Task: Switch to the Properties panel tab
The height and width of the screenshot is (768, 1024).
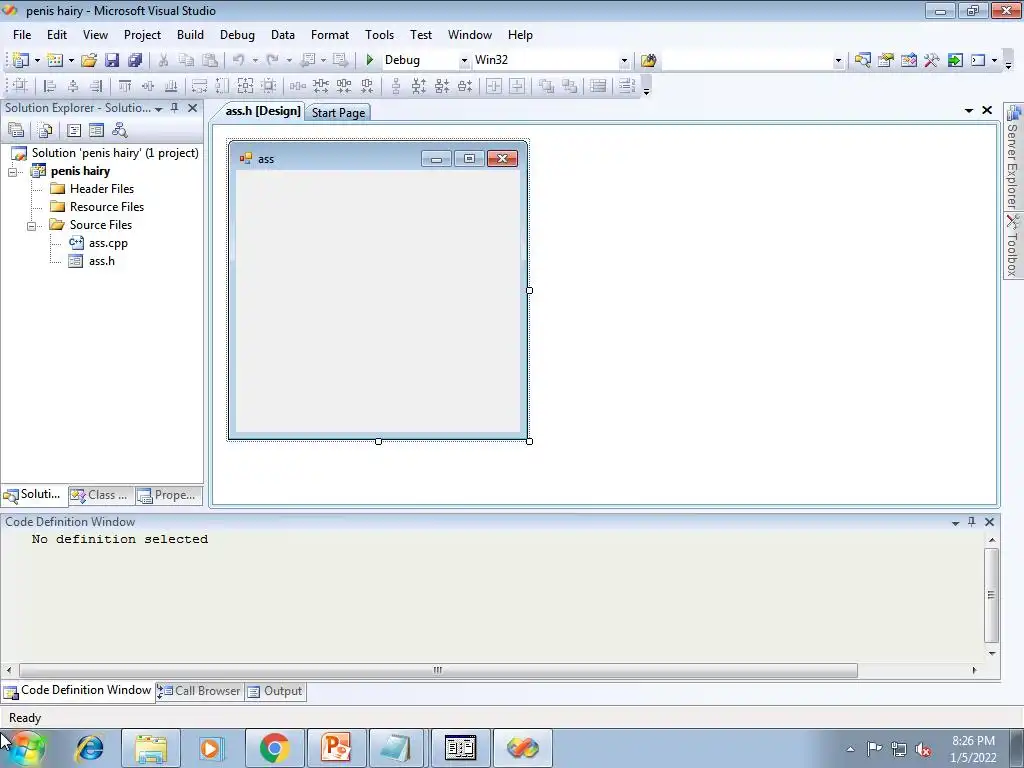Action: (x=168, y=495)
